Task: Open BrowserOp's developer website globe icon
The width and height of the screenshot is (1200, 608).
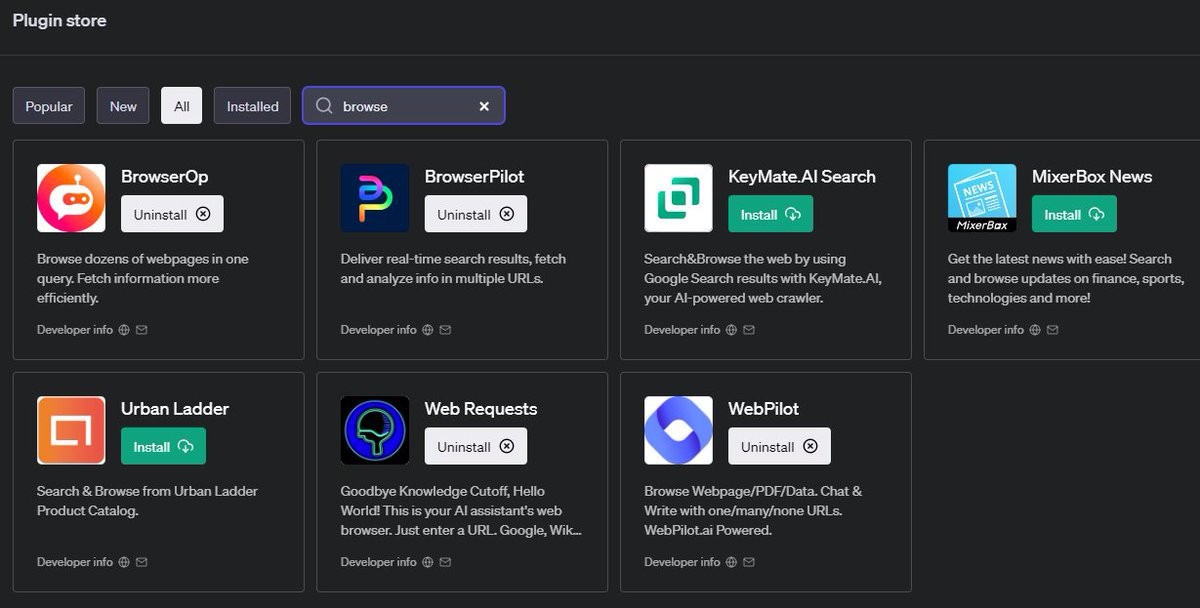Action: click(123, 329)
